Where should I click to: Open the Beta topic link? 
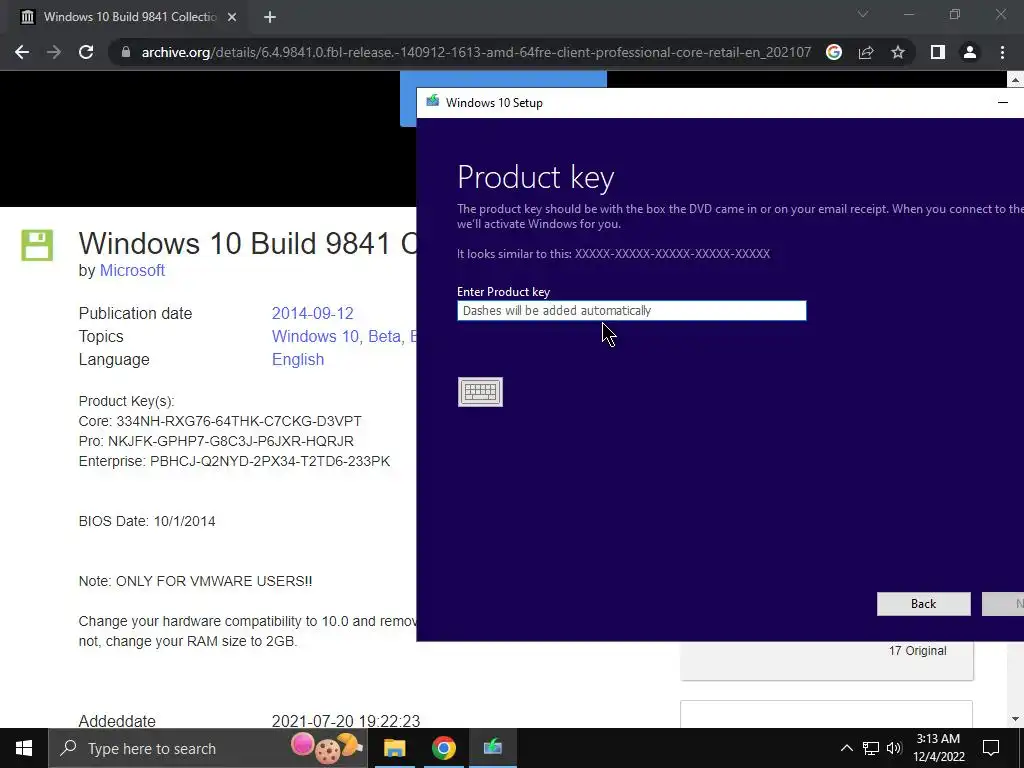pyautogui.click(x=385, y=336)
